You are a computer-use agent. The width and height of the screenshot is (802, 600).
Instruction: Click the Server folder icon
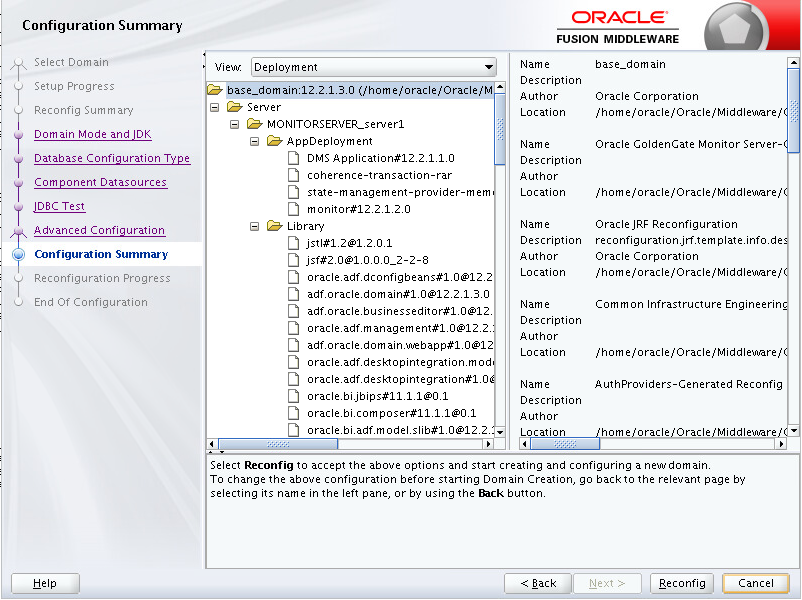(235, 107)
